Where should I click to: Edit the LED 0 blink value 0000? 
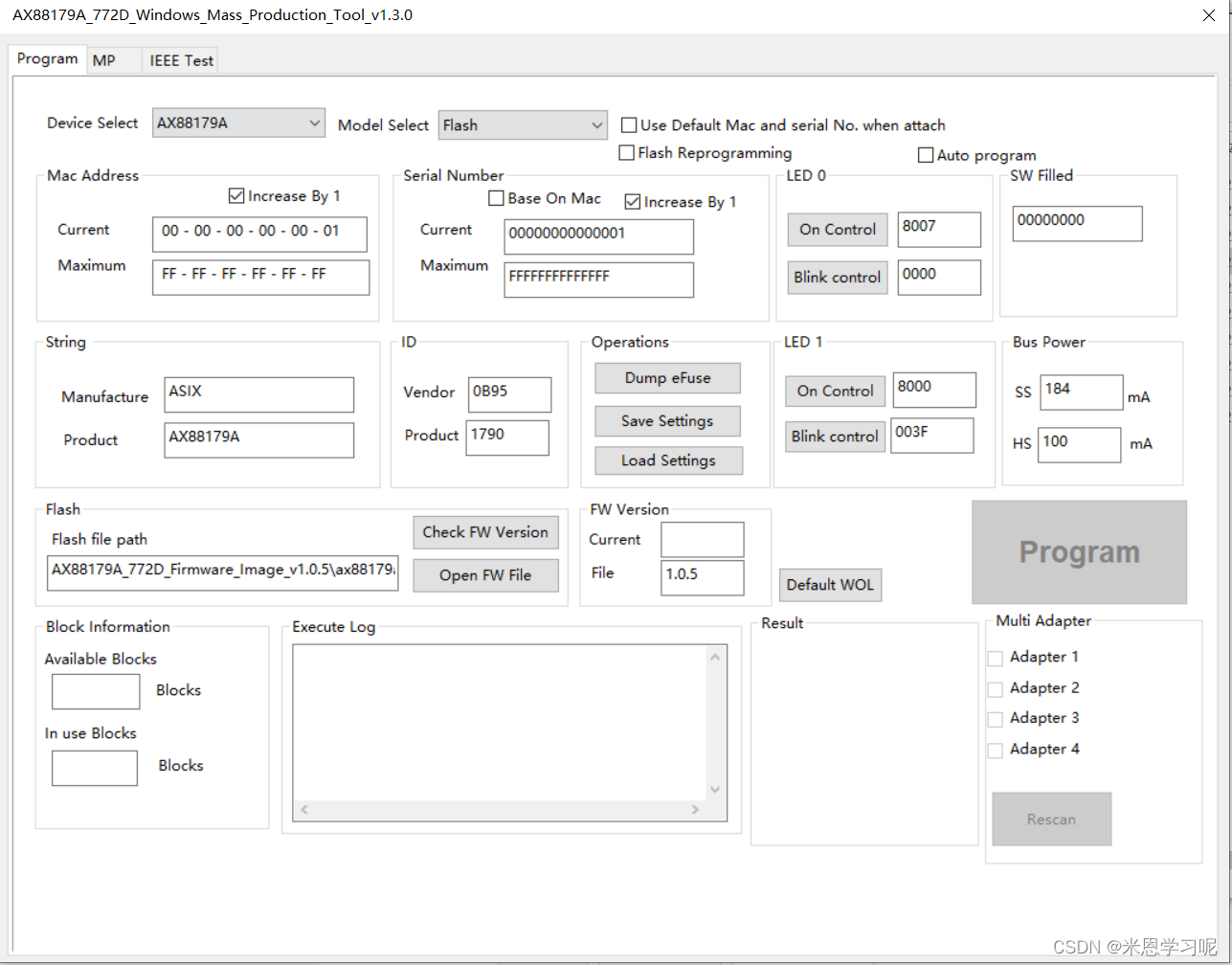point(939,278)
